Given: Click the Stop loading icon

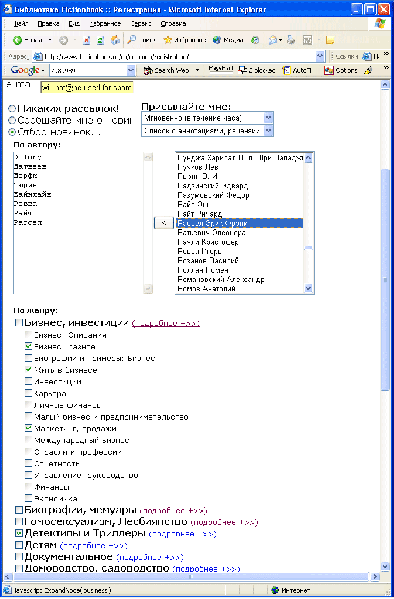Looking at the screenshot, I should (x=87, y=40).
